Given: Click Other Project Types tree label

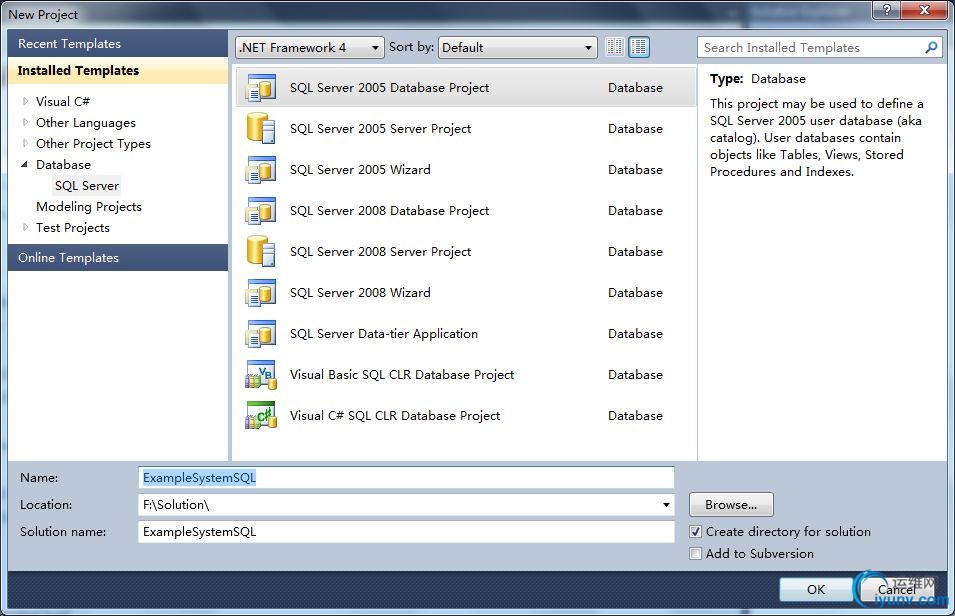Looking at the screenshot, I should (x=93, y=144).
